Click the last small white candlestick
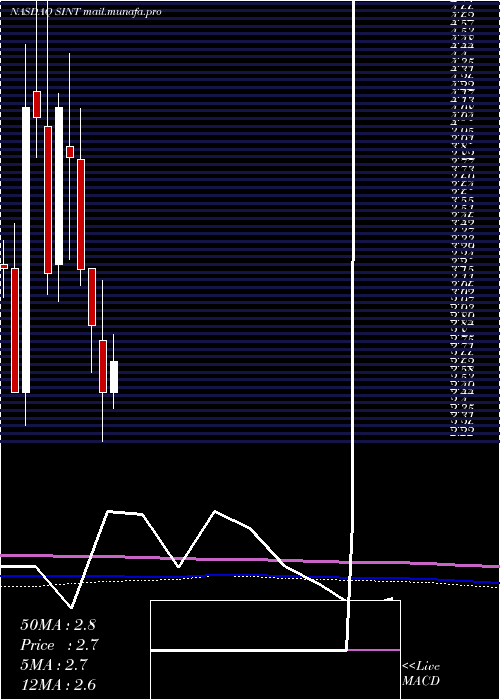500x700 pixels. [x=114, y=377]
